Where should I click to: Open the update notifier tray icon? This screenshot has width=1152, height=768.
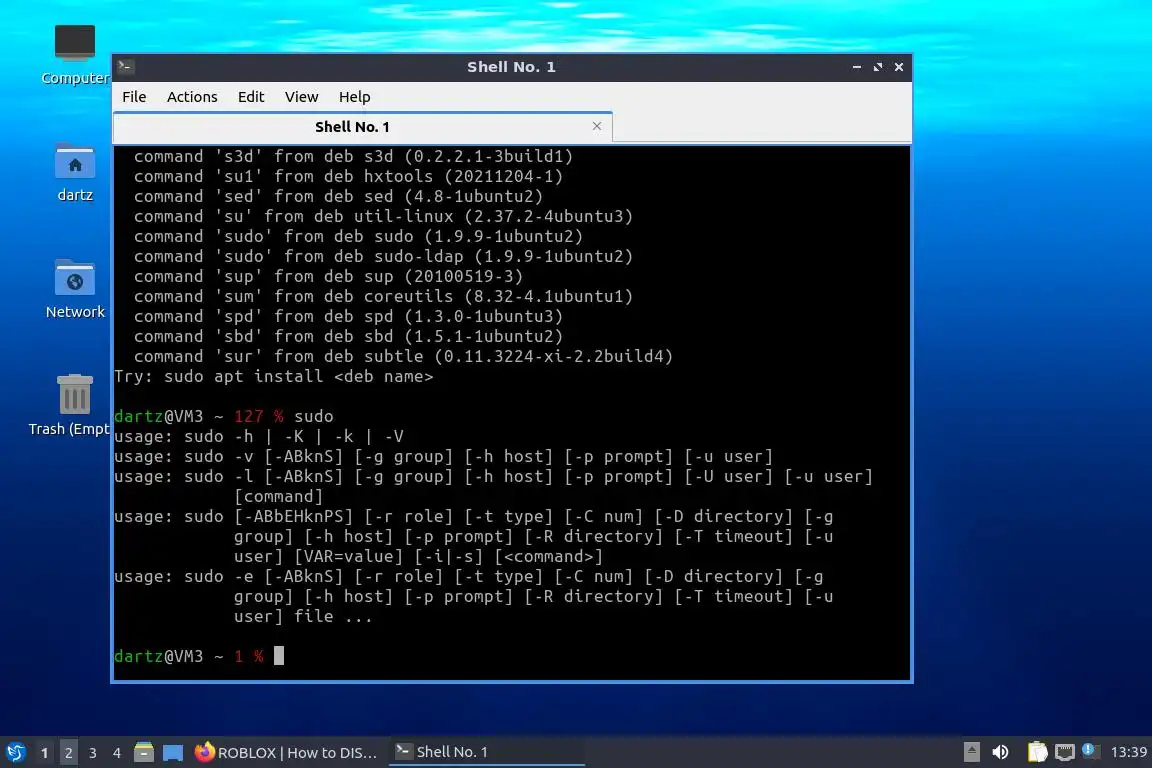[1091, 751]
